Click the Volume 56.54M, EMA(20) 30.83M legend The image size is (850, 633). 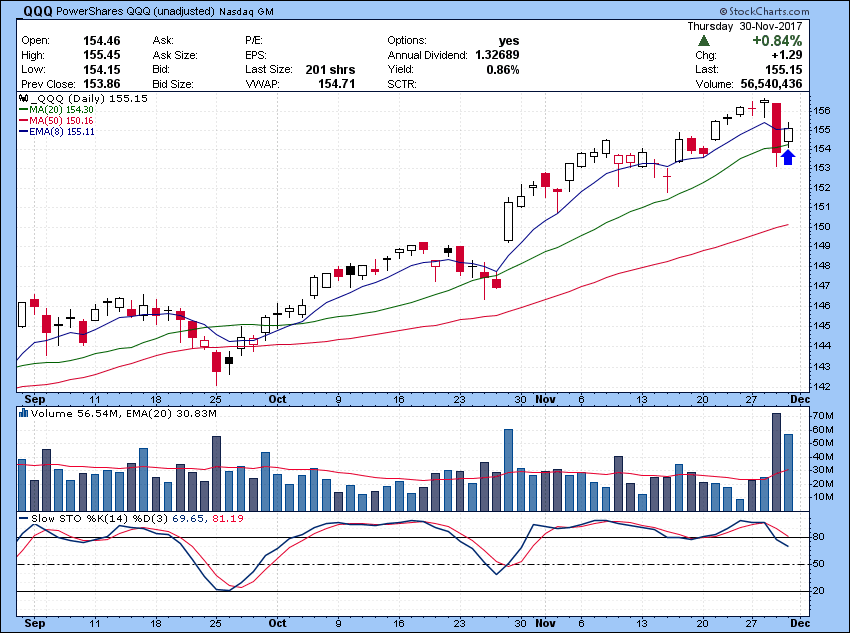[124, 414]
